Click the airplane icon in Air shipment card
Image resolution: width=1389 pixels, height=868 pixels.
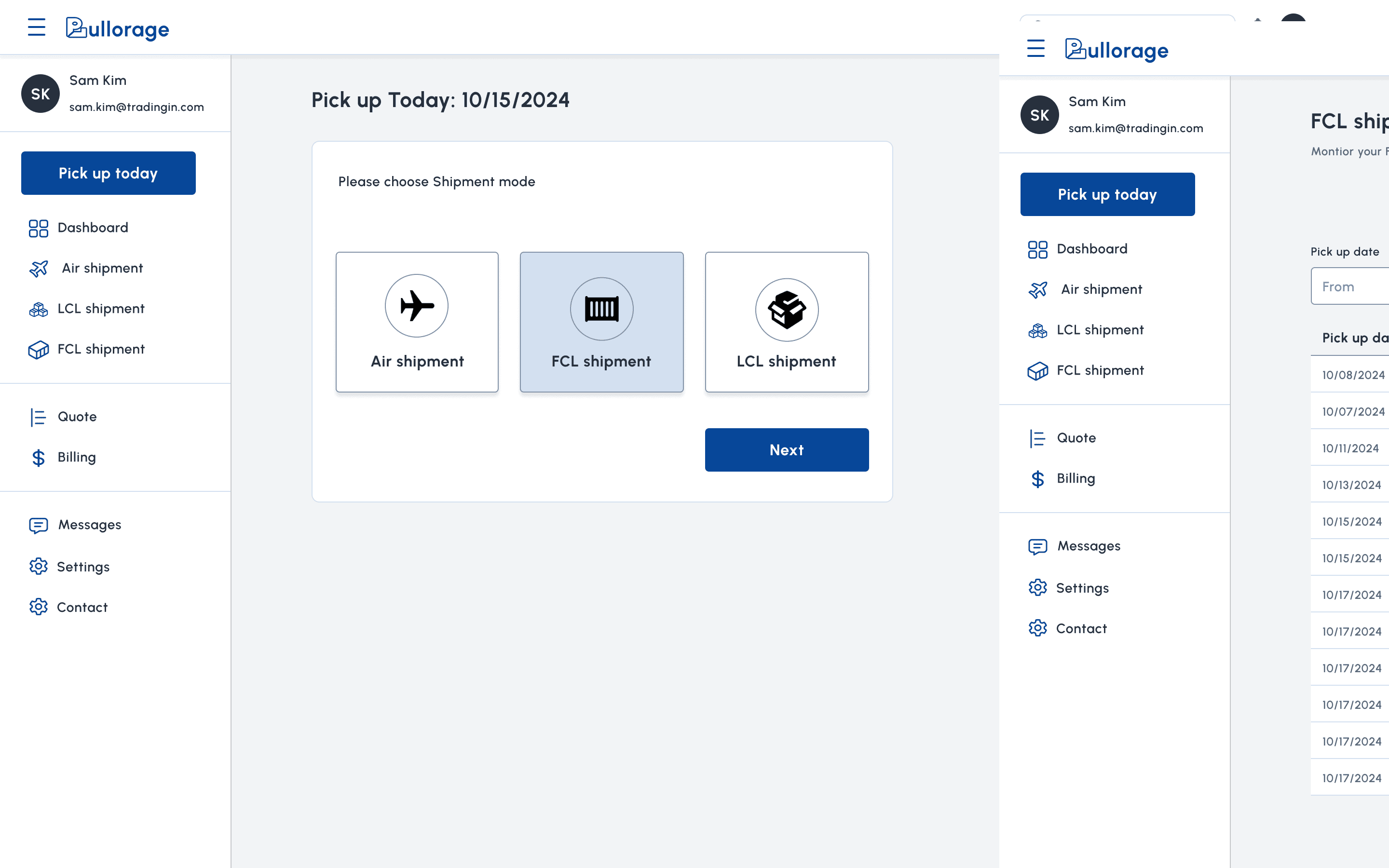pos(417,305)
